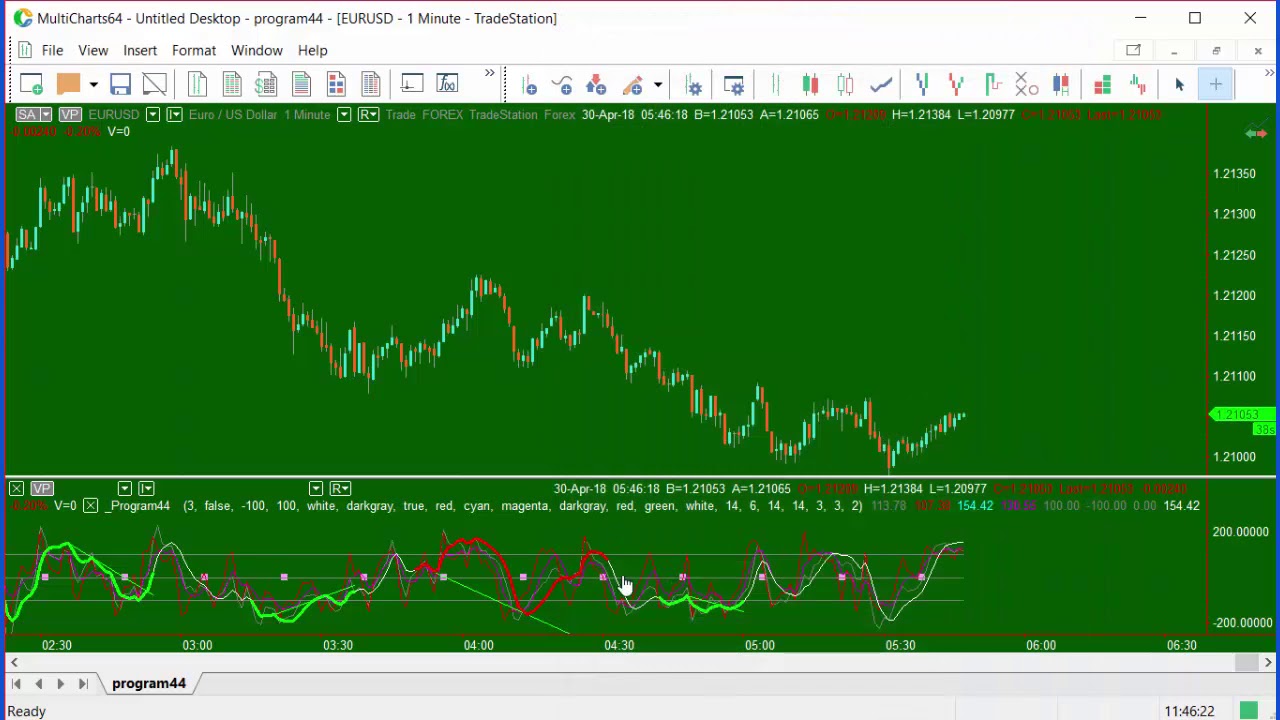Switch chart type to hollow candlesticks
Viewport: 1280px width, 720px height.
click(845, 86)
